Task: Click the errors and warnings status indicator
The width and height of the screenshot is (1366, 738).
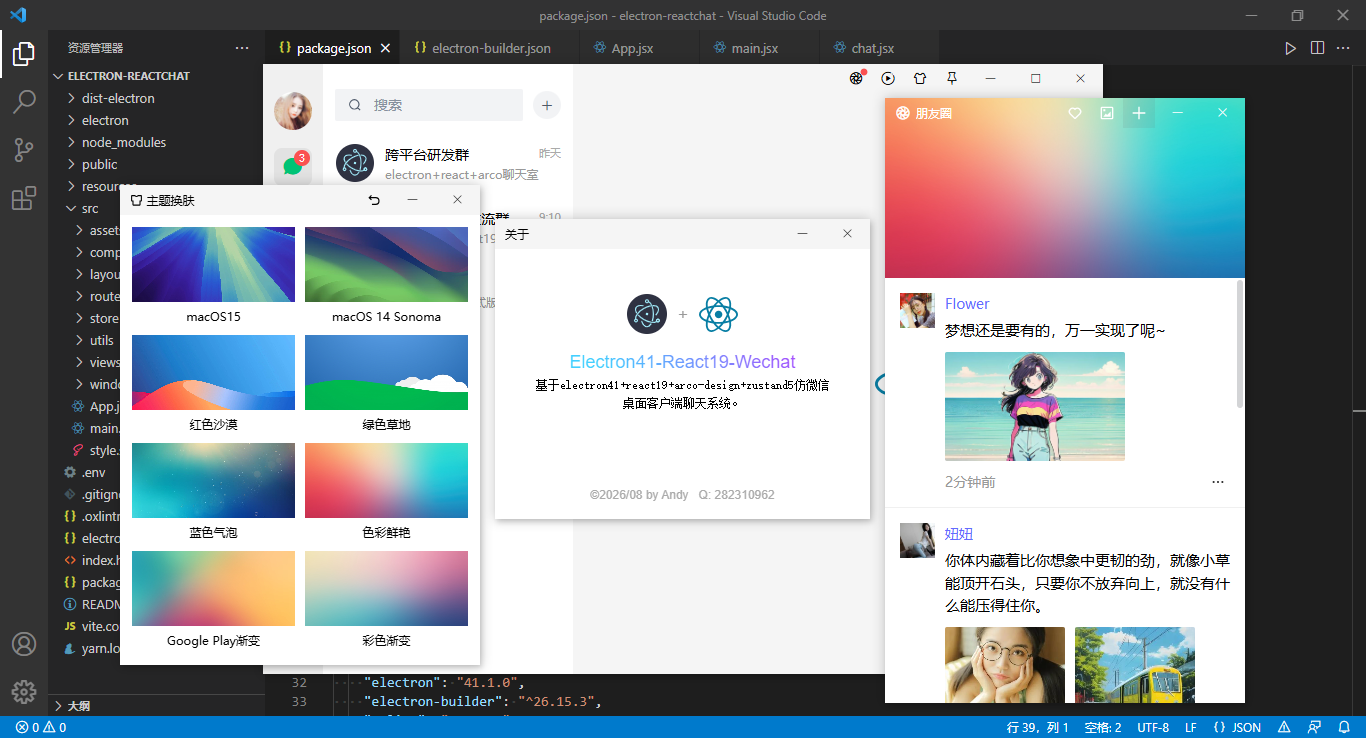Action: point(41,727)
